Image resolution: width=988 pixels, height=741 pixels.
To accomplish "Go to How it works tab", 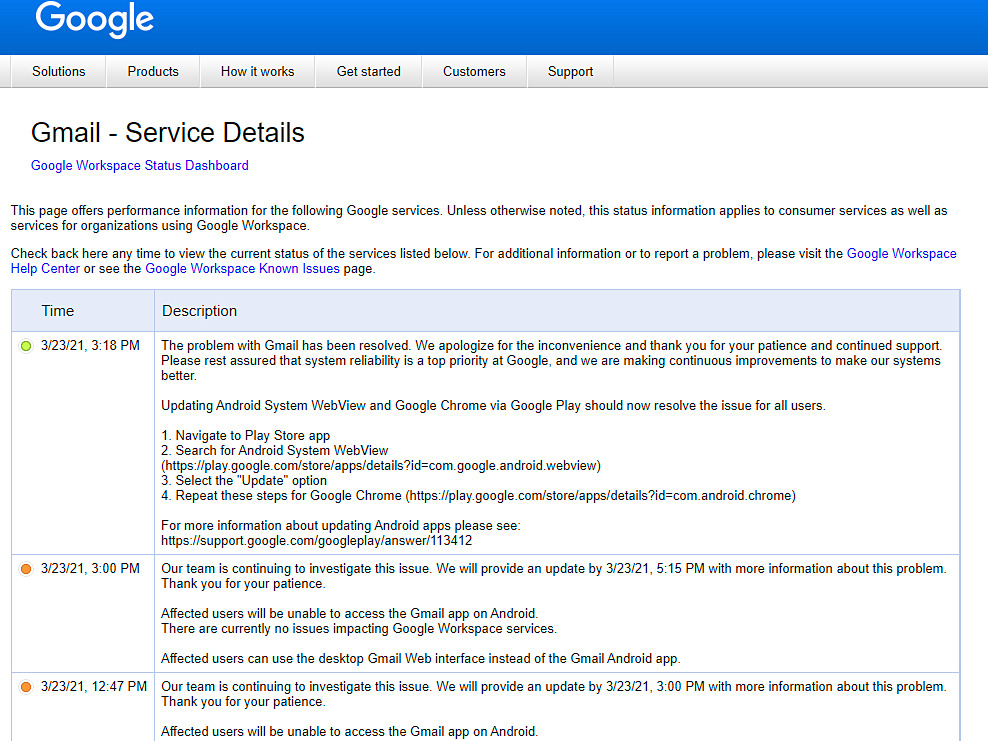I will pyautogui.click(x=258, y=71).
